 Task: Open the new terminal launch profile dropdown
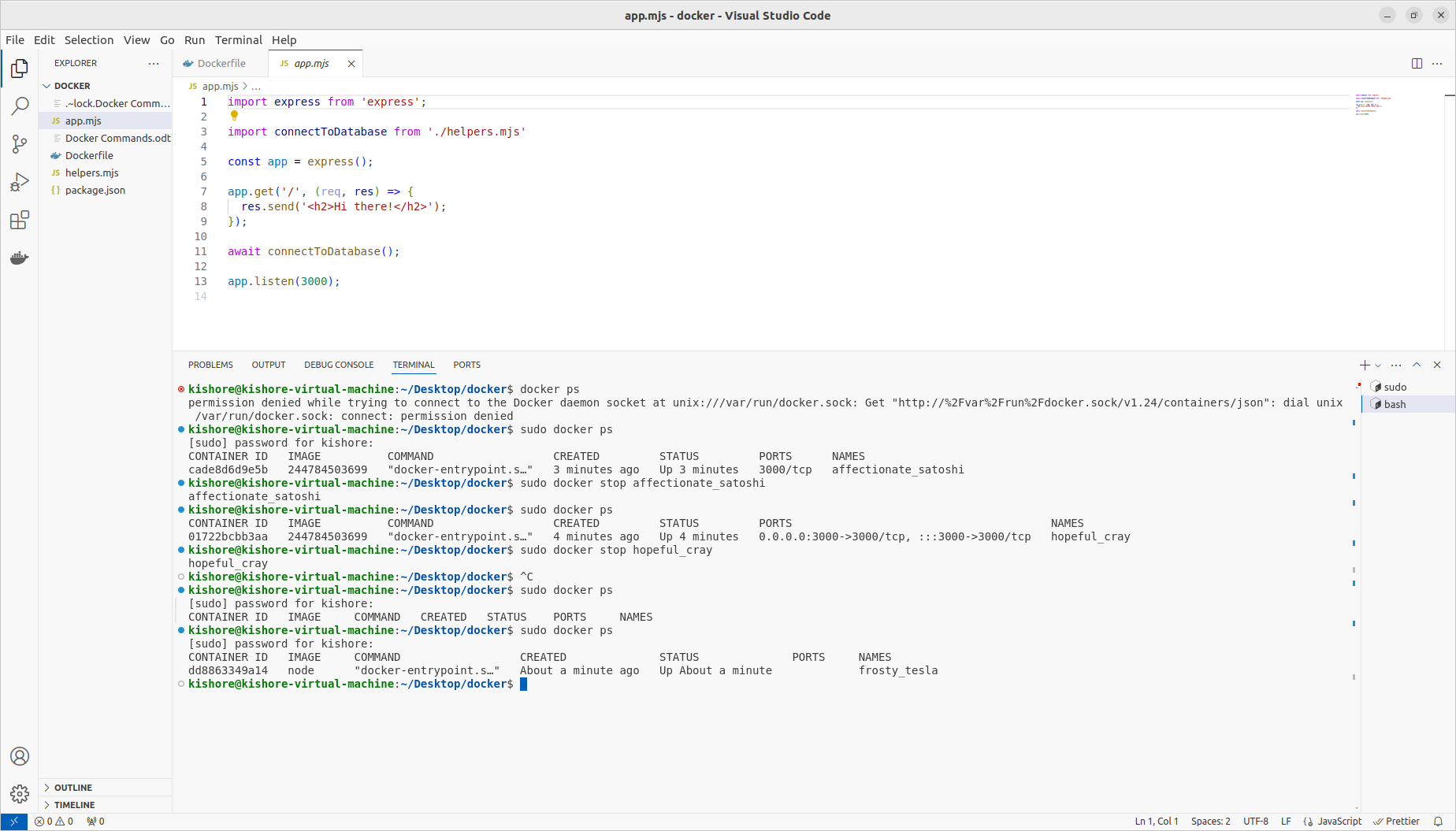(1378, 365)
